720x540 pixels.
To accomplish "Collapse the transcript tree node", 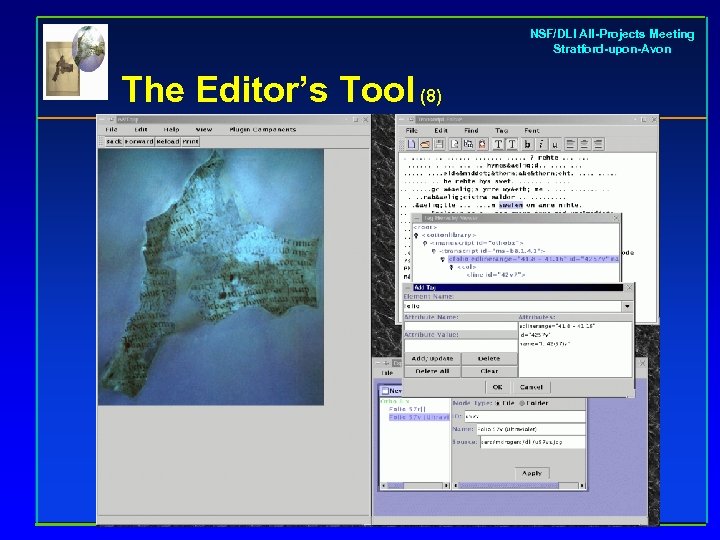I will click(433, 251).
